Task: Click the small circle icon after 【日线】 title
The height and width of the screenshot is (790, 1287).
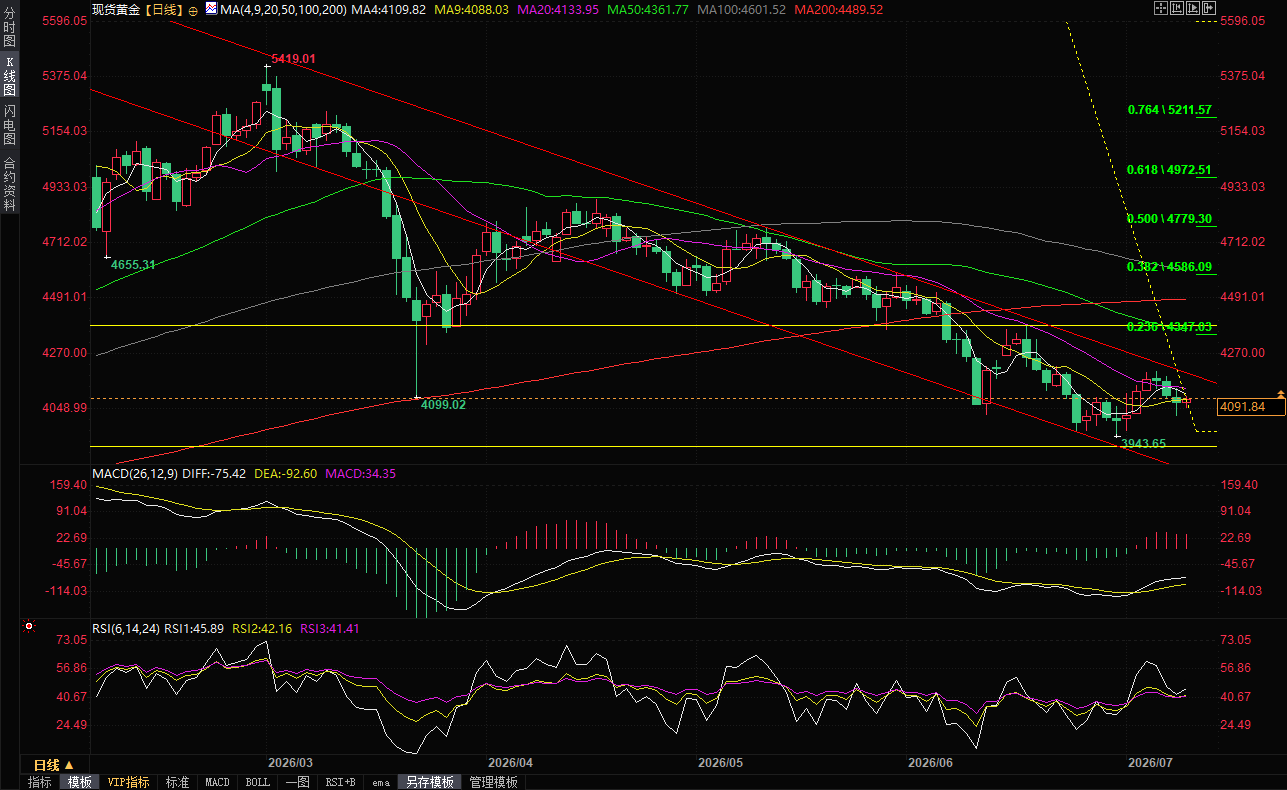Action: (x=192, y=9)
